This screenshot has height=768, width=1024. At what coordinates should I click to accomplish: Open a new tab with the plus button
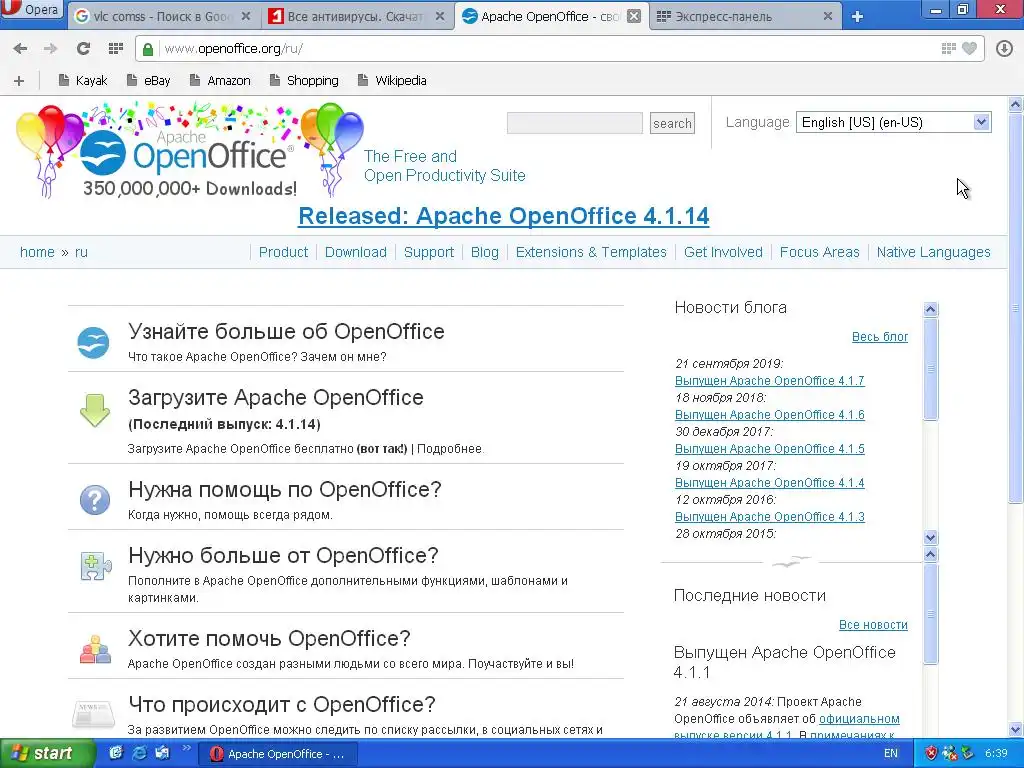pos(857,16)
